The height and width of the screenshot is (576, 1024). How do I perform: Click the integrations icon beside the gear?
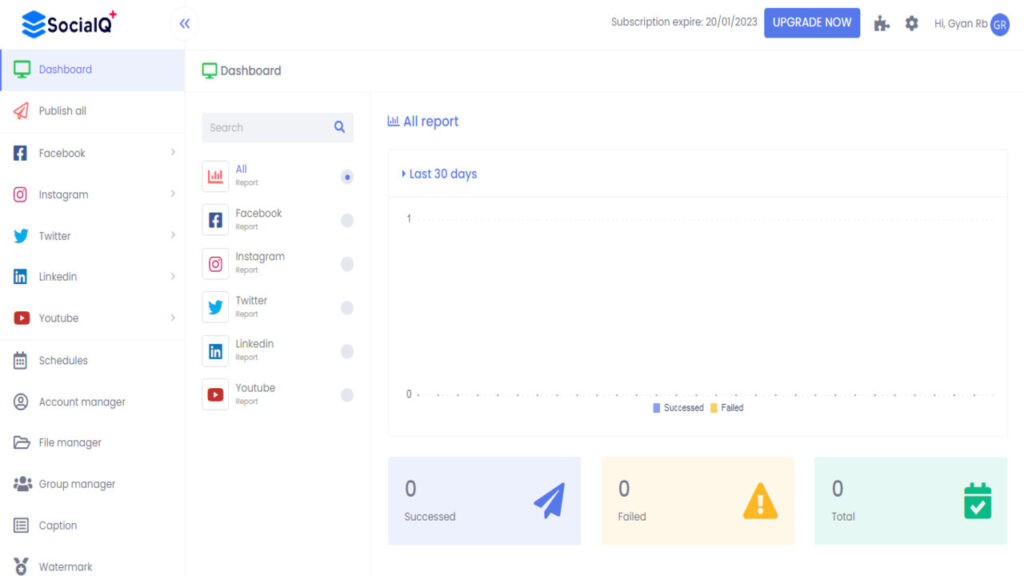(x=881, y=23)
